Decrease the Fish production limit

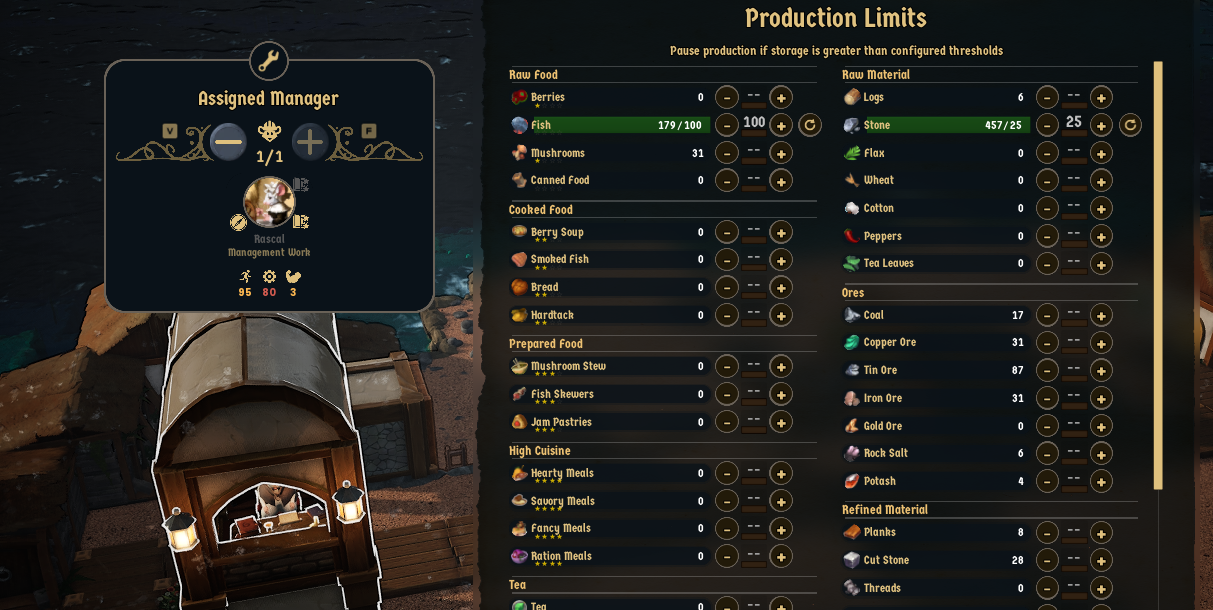(727, 125)
